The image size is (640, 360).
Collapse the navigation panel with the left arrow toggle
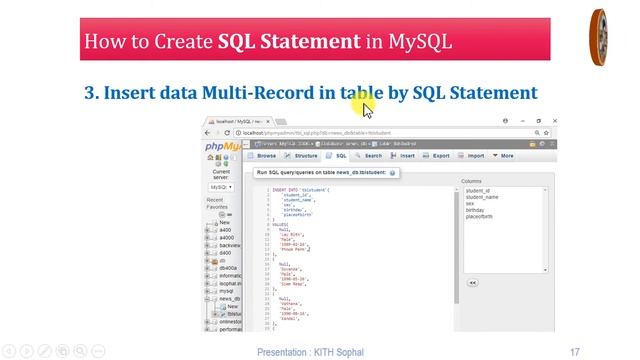point(246,144)
